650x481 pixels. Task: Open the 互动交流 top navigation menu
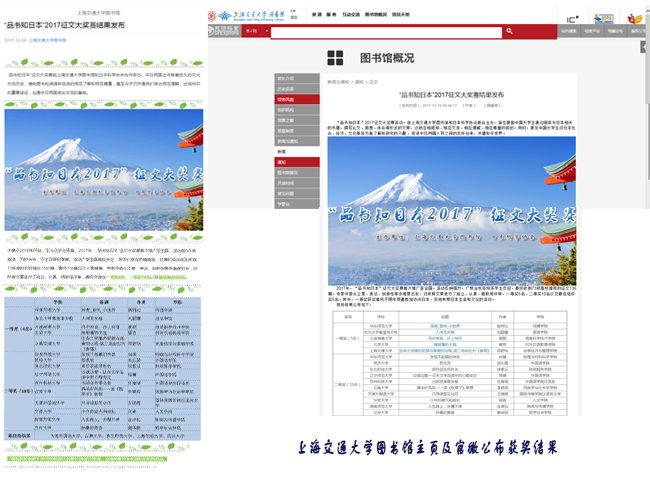(x=351, y=15)
